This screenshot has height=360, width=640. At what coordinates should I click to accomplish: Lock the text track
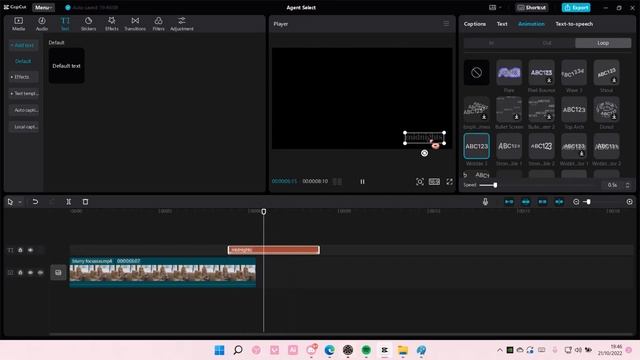20,250
